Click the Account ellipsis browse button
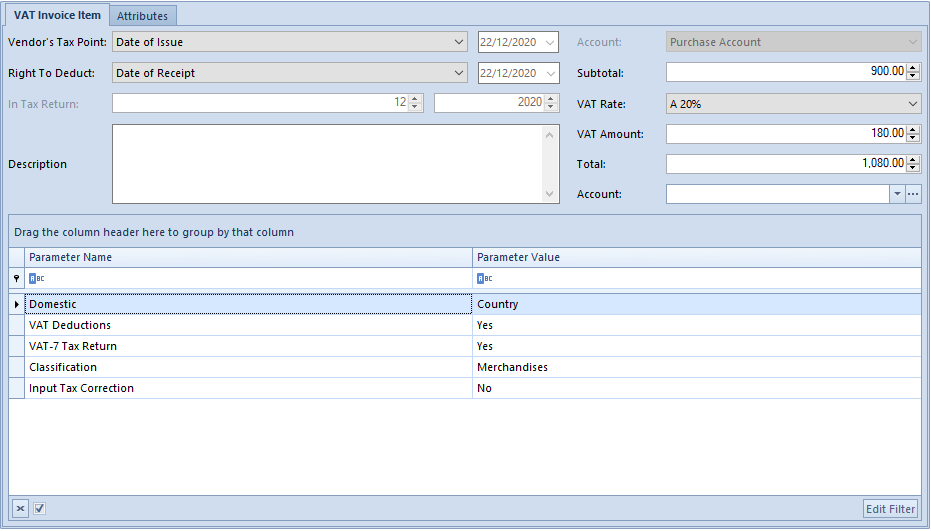 coord(913,194)
